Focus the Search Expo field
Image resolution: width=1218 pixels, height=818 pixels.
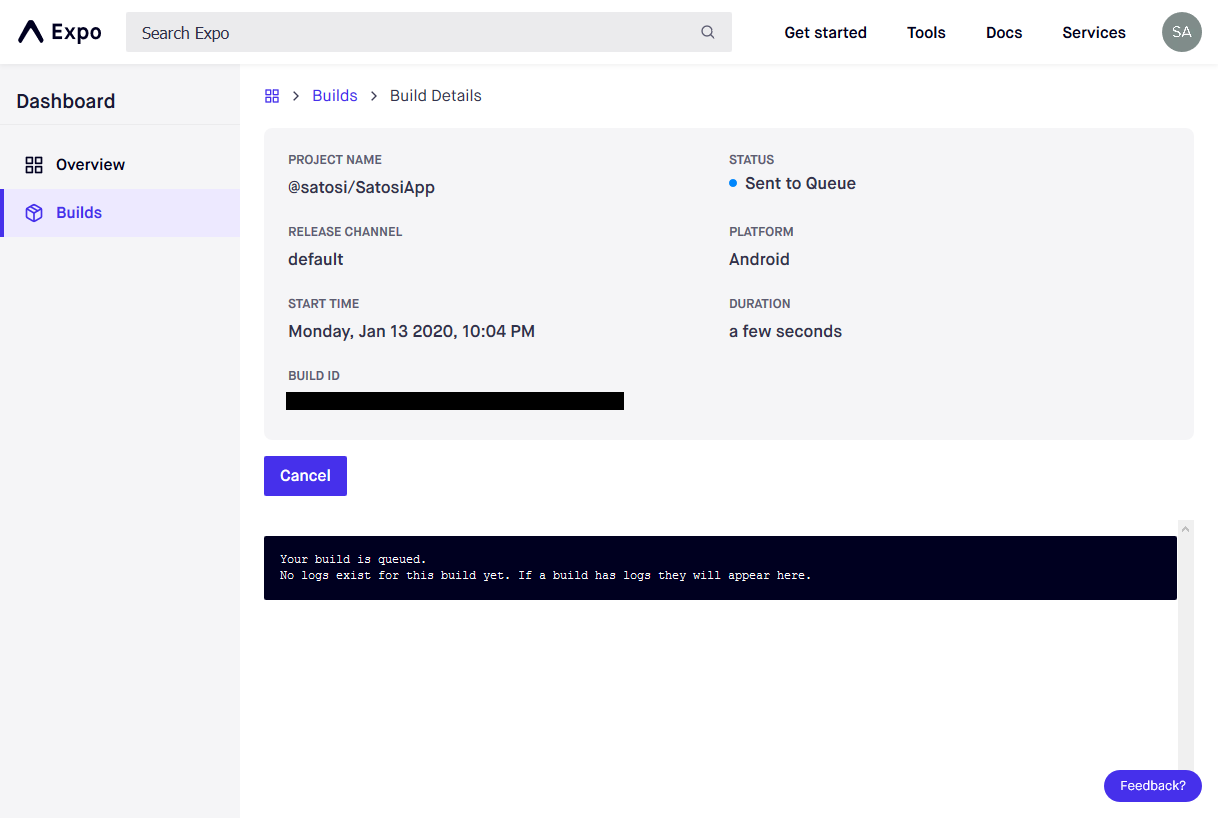pos(429,32)
